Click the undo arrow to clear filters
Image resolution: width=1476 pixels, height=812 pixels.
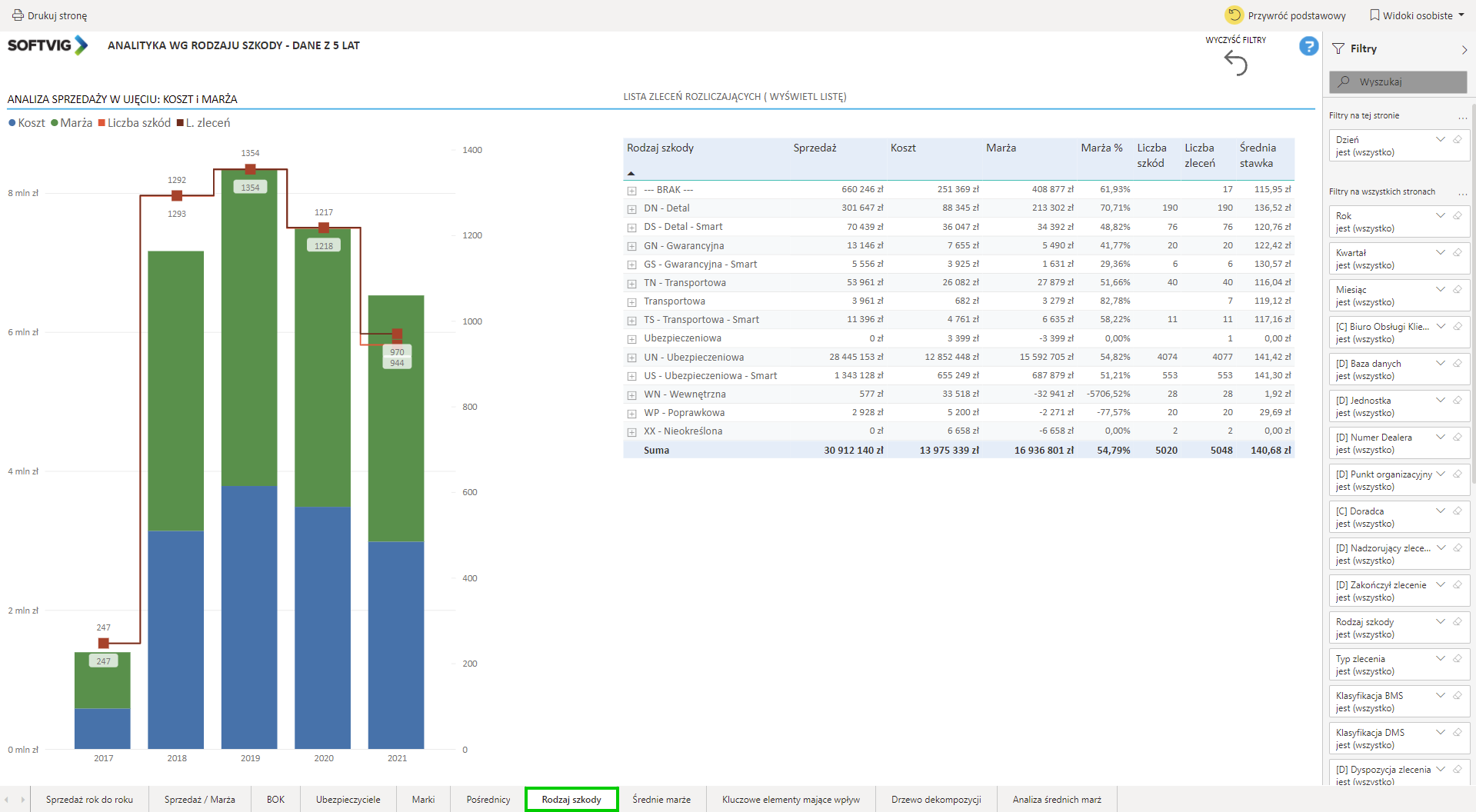click(x=1235, y=63)
